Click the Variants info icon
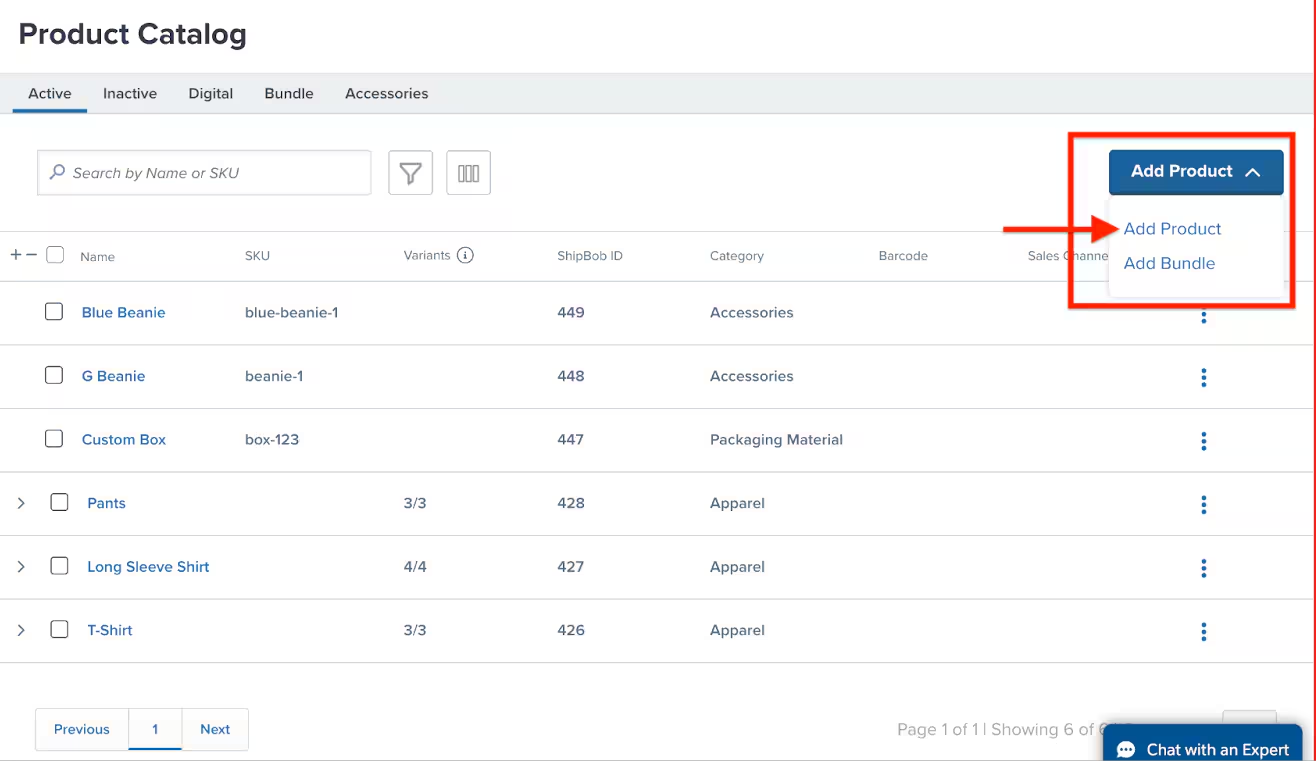 coord(465,255)
